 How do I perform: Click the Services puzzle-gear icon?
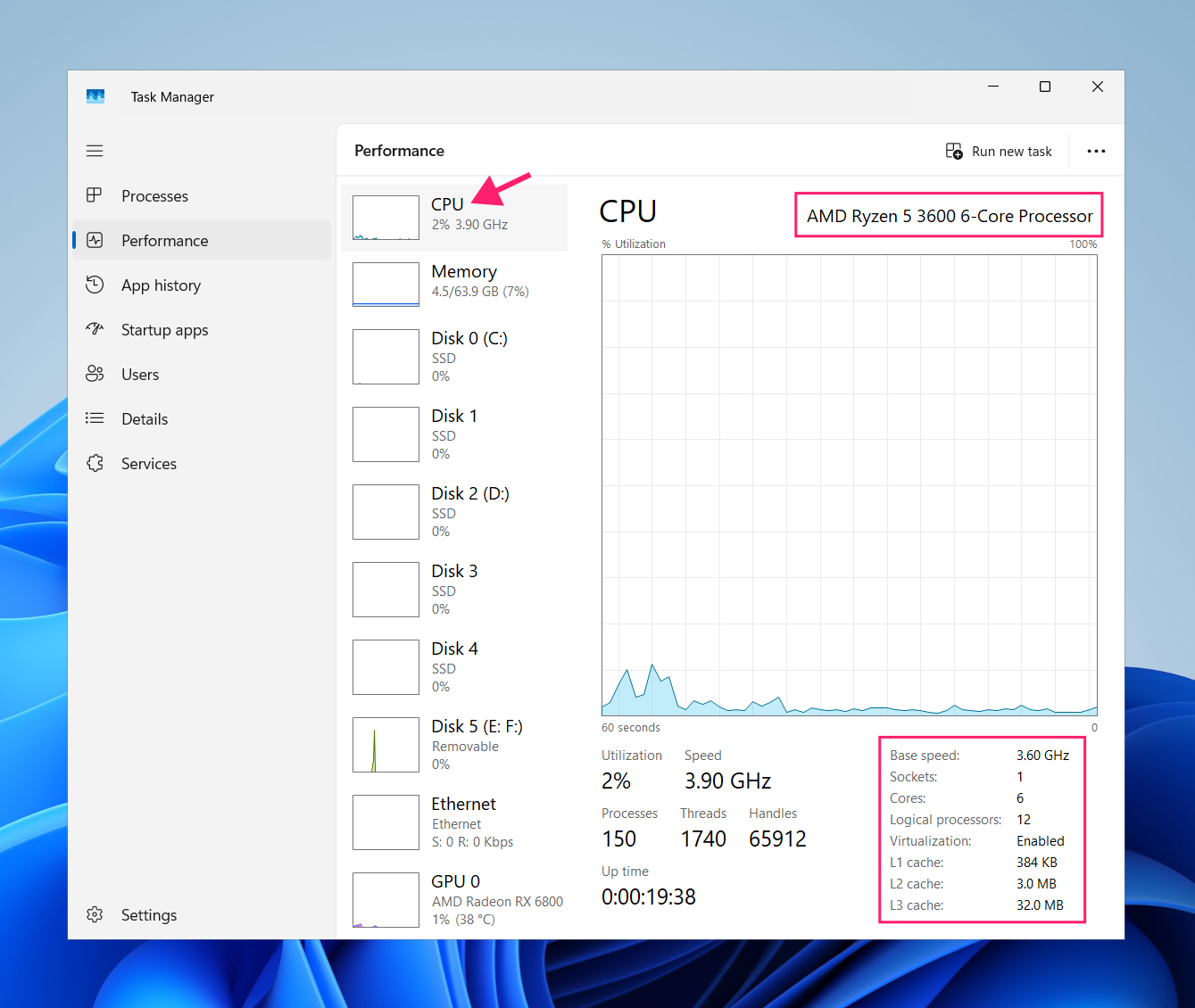95,463
